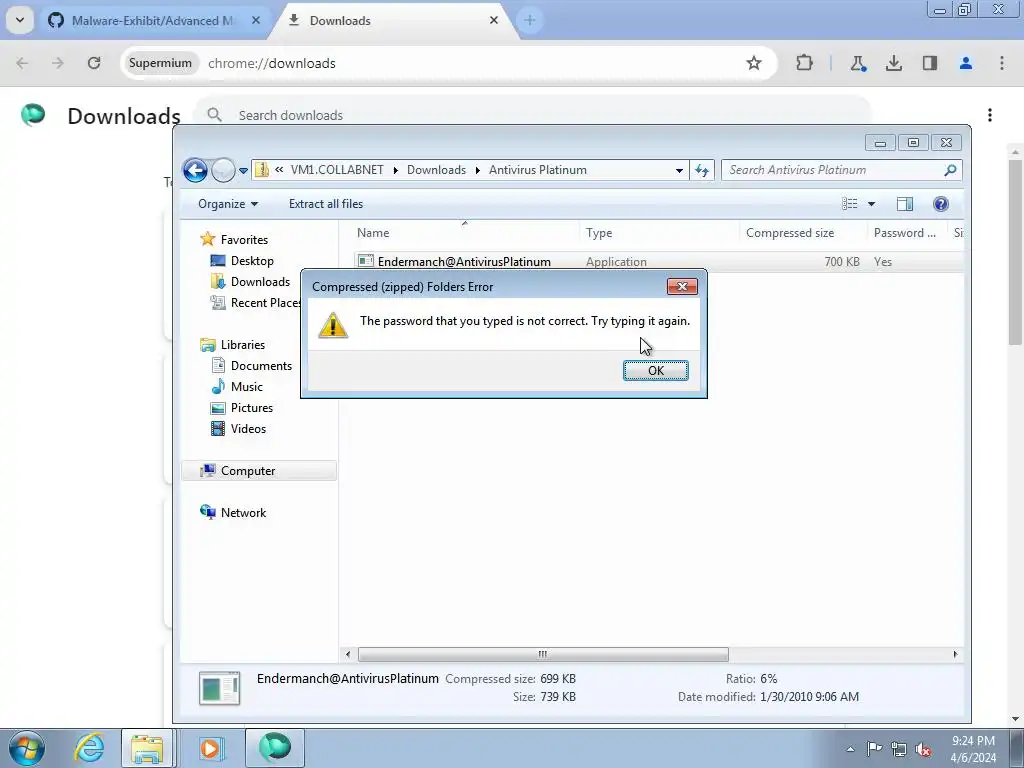Screen dimensions: 1024x768
Task: Open the Chrome Labs flask icon
Action: 857,63
